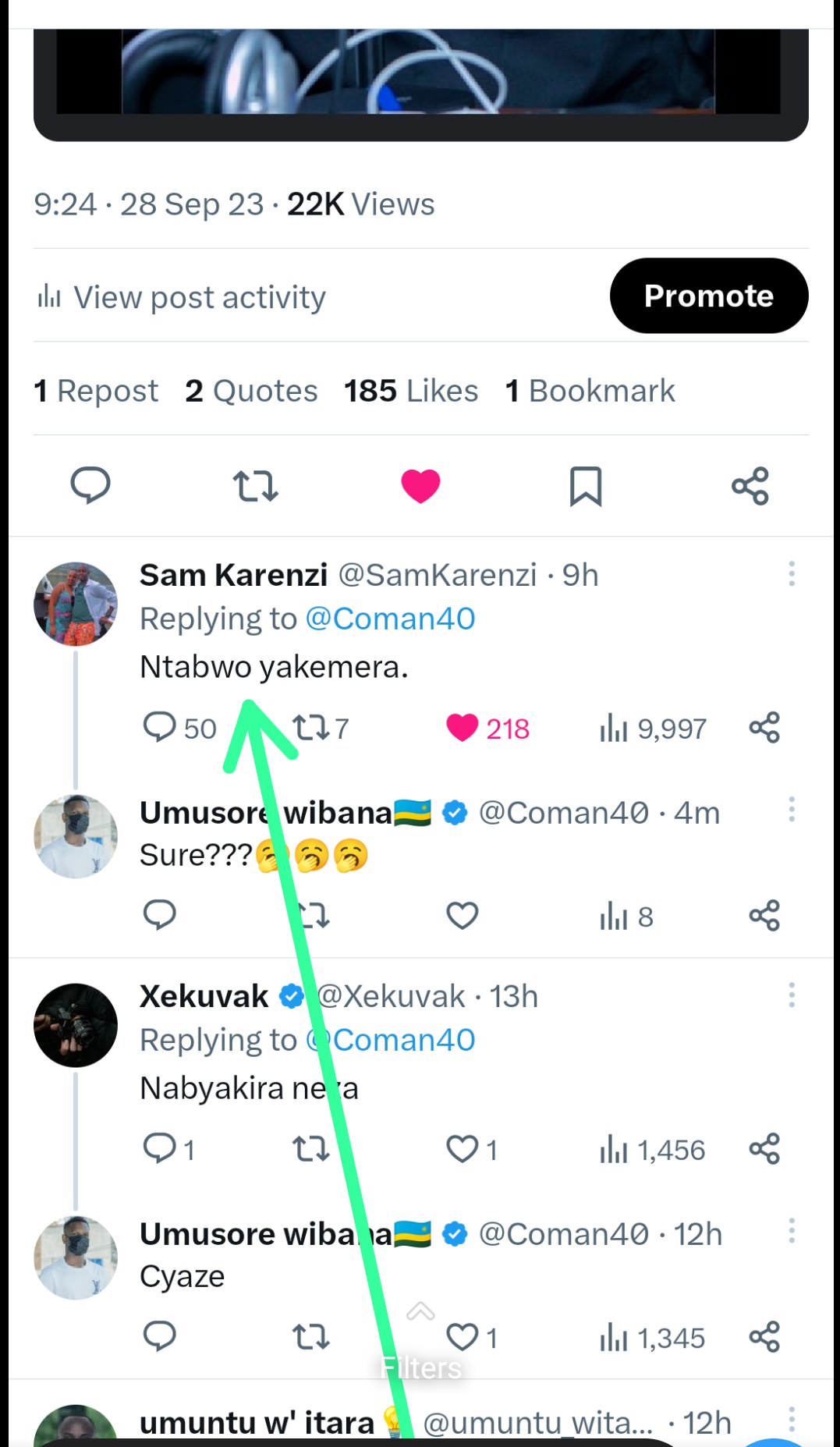Reply to the main post via comment icon
The height and width of the screenshot is (1447, 840).
coord(90,486)
